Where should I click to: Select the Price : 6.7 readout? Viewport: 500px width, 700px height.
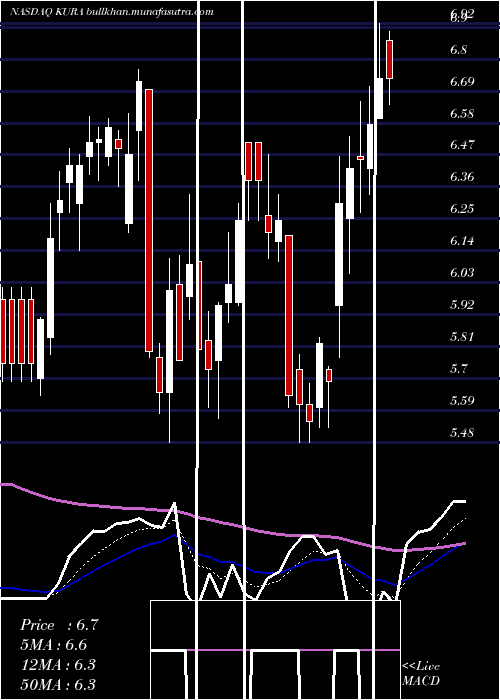[59, 625]
